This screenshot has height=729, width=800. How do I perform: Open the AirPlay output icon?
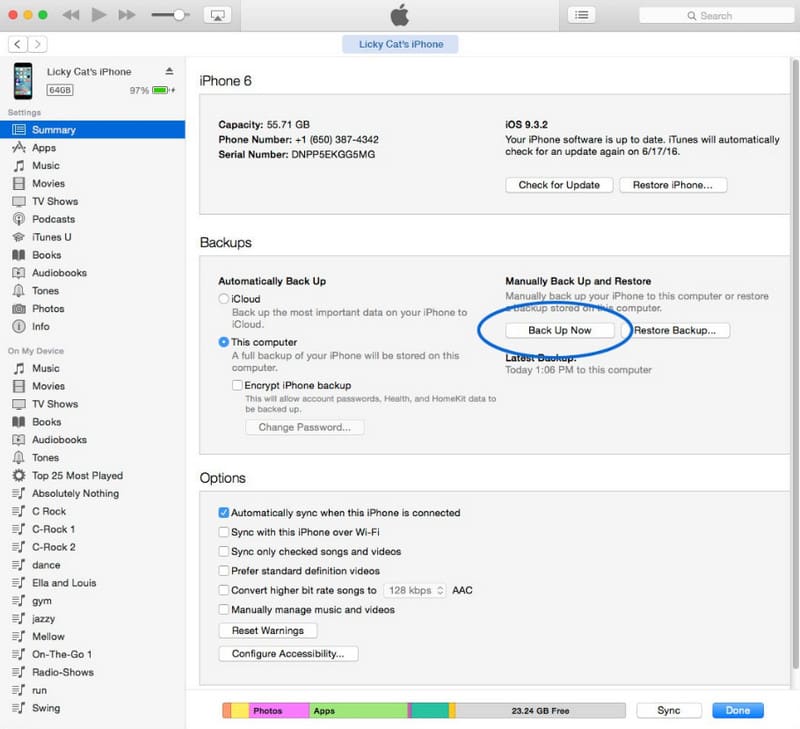(217, 15)
